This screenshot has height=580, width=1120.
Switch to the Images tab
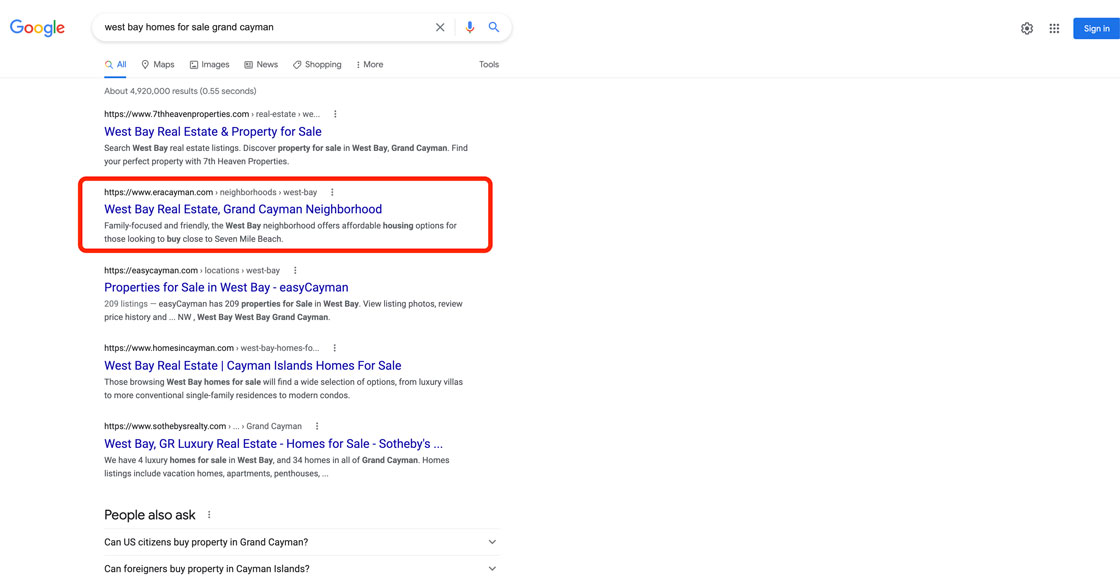point(209,64)
